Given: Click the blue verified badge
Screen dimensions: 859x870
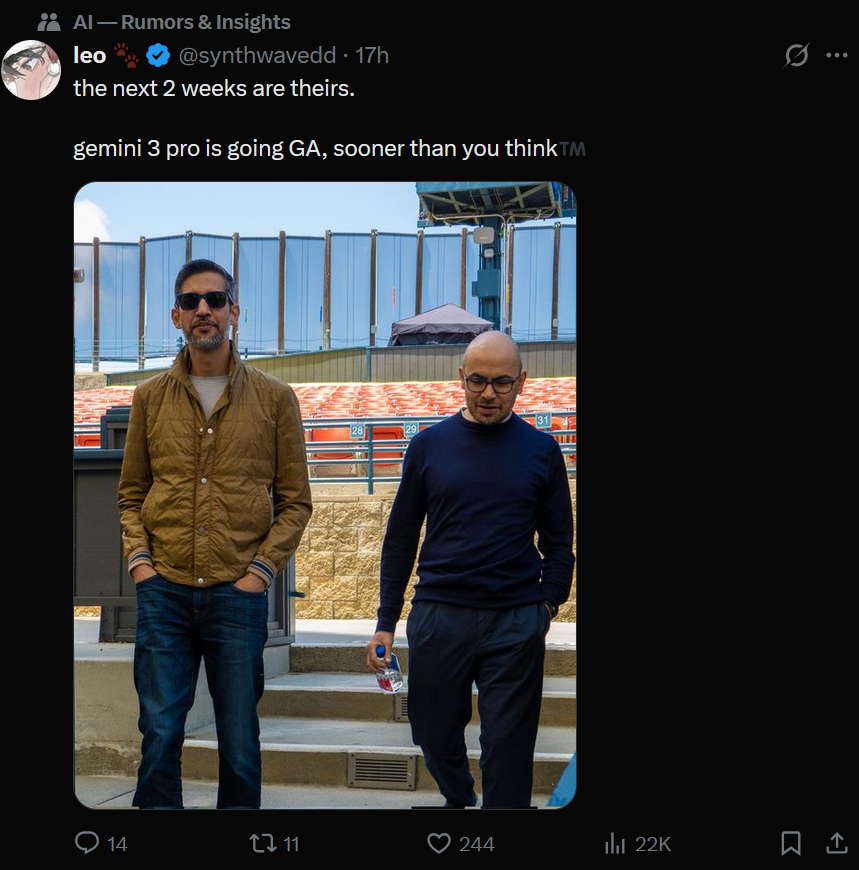Looking at the screenshot, I should (x=158, y=56).
